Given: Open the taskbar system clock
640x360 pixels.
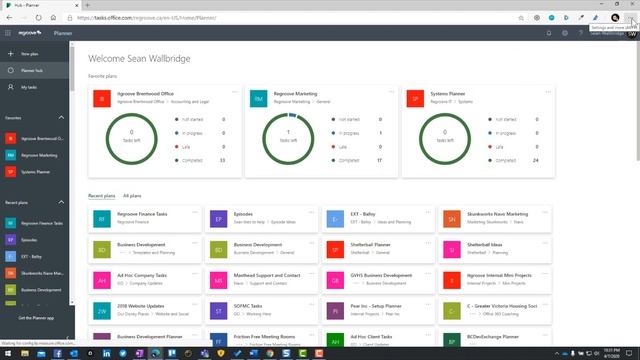Looking at the screenshot, I should (x=611, y=353).
